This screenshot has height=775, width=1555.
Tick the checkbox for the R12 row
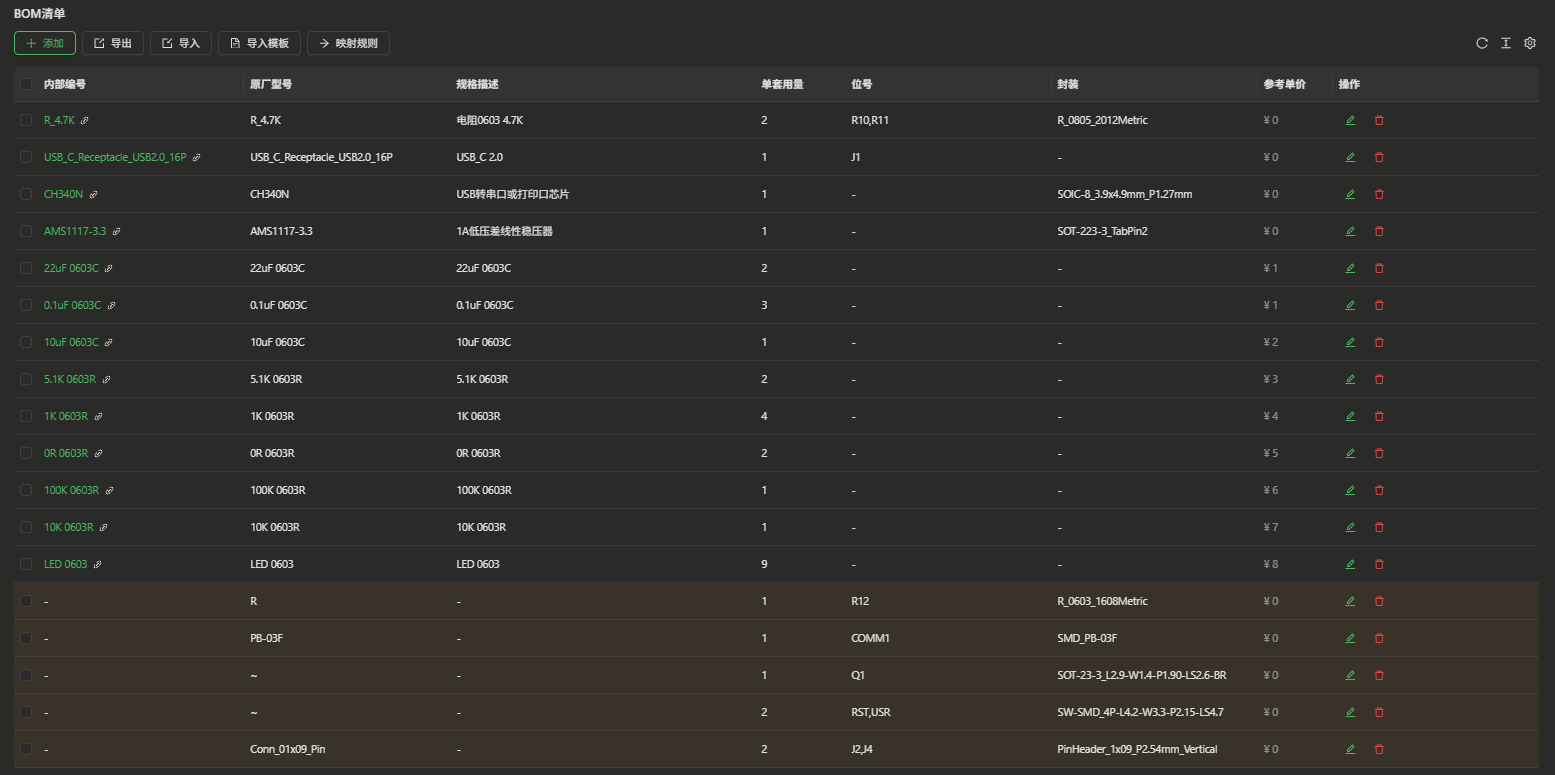(26, 601)
